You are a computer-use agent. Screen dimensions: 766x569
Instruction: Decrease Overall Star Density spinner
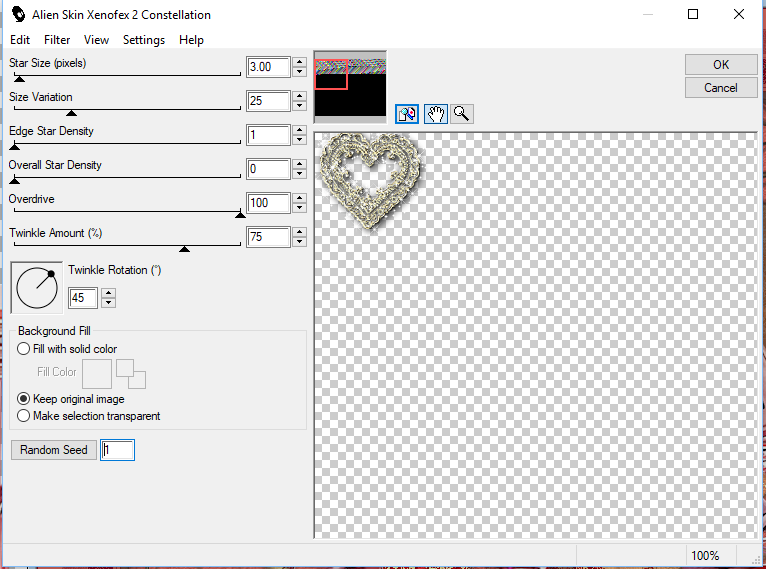tap(299, 174)
